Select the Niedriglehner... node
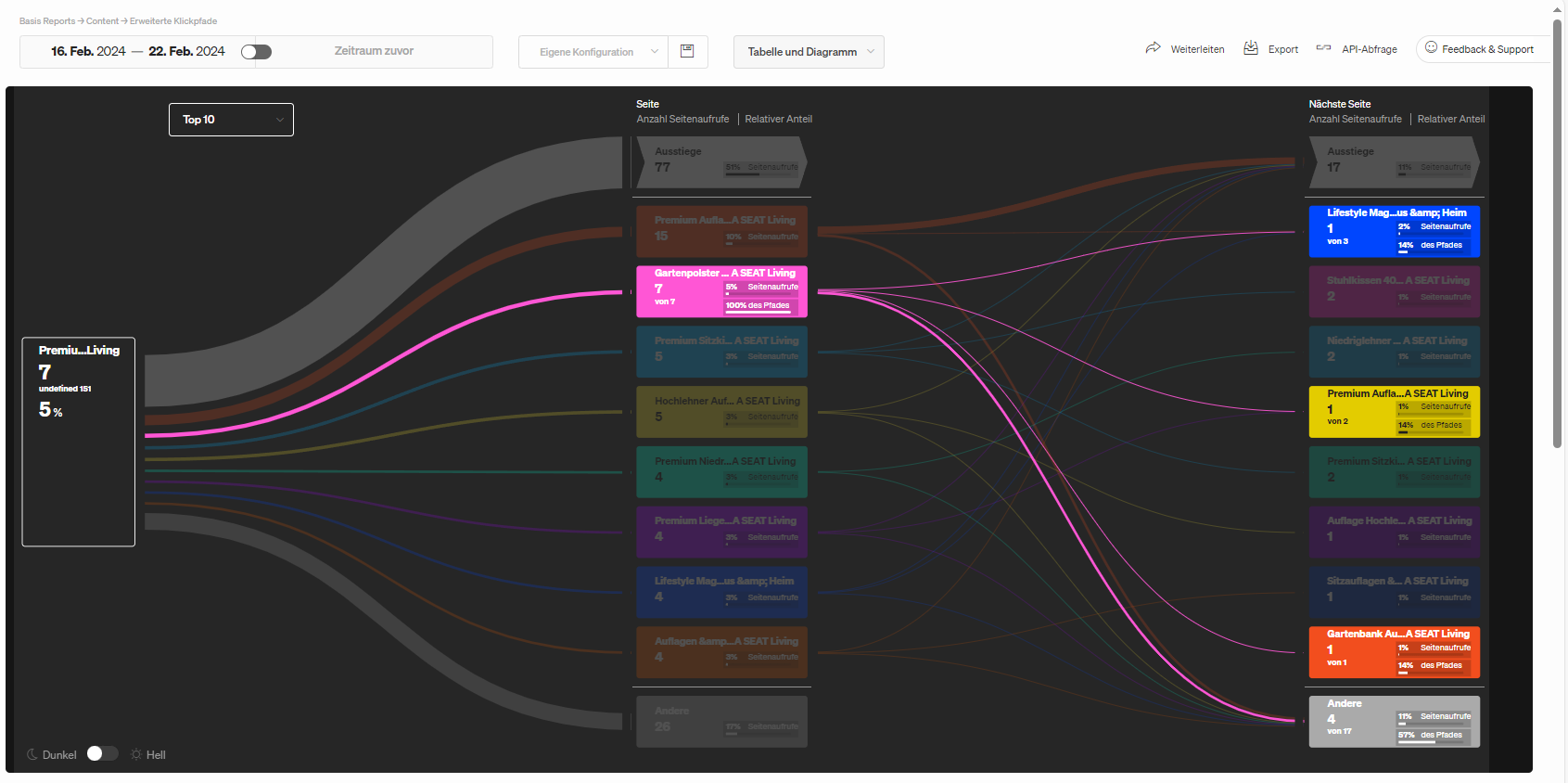This screenshot has height=783, width=1568. click(1394, 352)
